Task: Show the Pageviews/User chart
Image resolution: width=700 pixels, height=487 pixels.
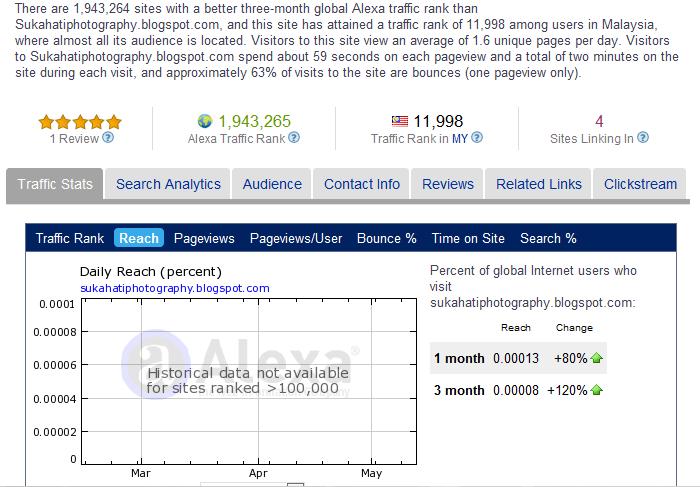Action: [x=296, y=238]
